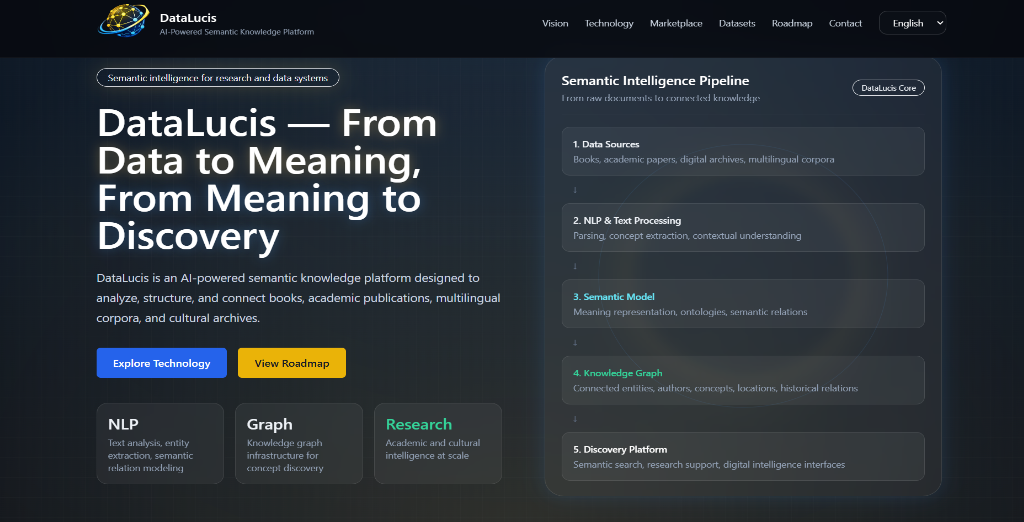Open Roadmap from the top navigation

[792, 23]
